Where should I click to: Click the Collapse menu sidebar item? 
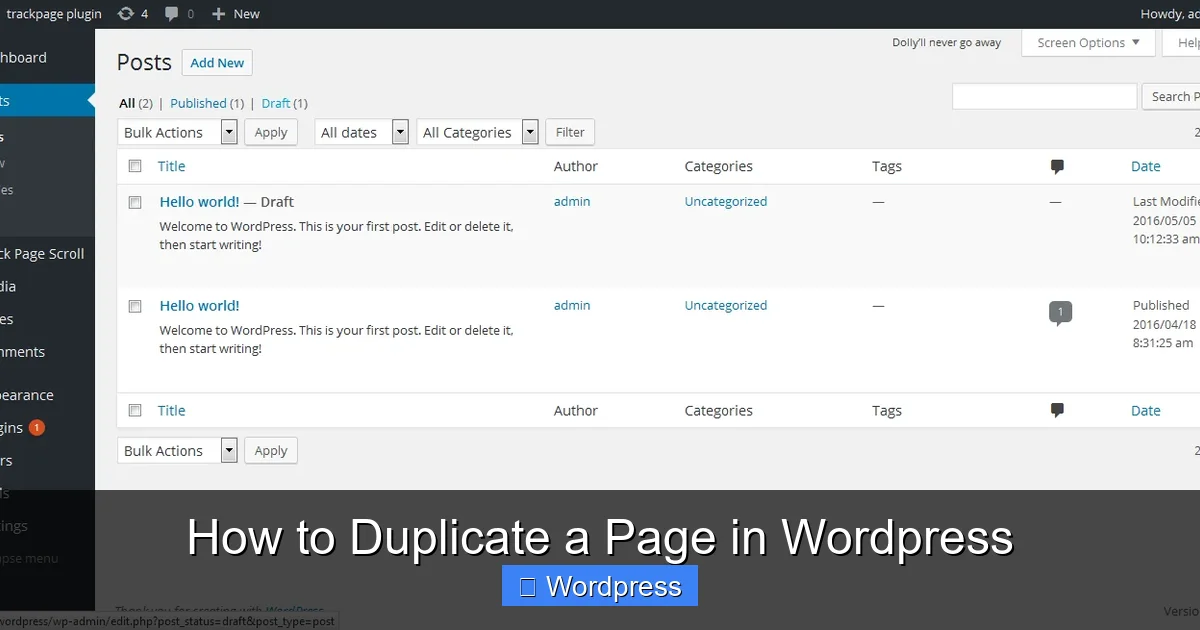[x=30, y=559]
